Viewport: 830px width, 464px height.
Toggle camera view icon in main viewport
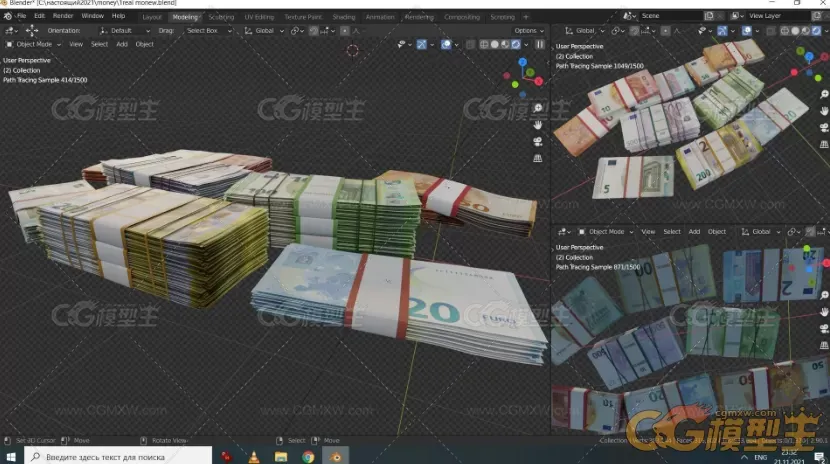pyautogui.click(x=538, y=141)
